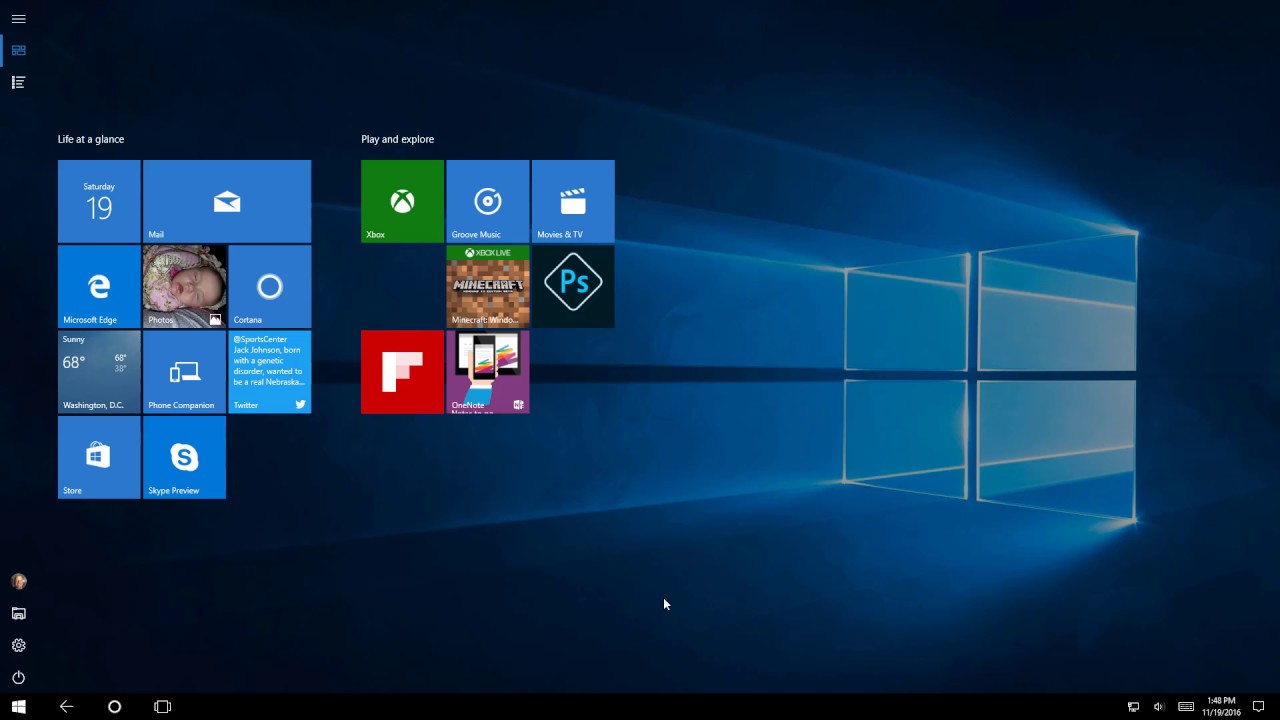This screenshot has width=1280, height=720.
Task: Open the Phone Companion tile
Action: pyautogui.click(x=184, y=372)
